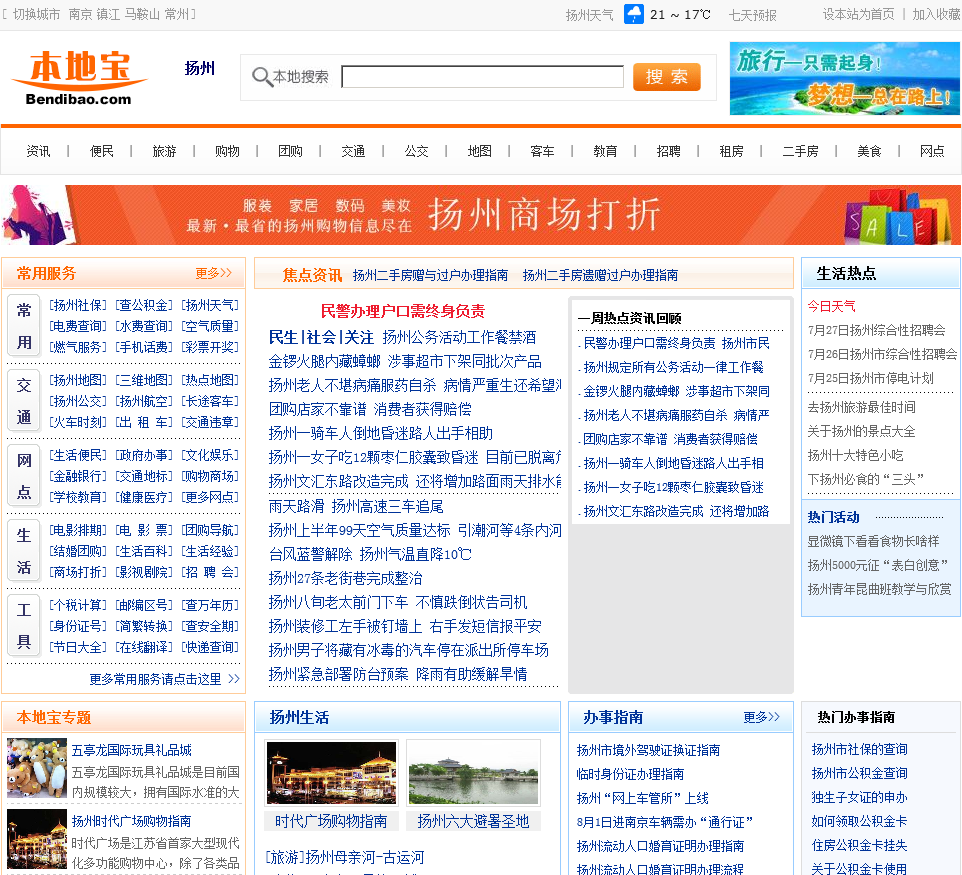Open the 个税计算 tool link
This screenshot has height=875, width=962.
pyautogui.click(x=78, y=605)
